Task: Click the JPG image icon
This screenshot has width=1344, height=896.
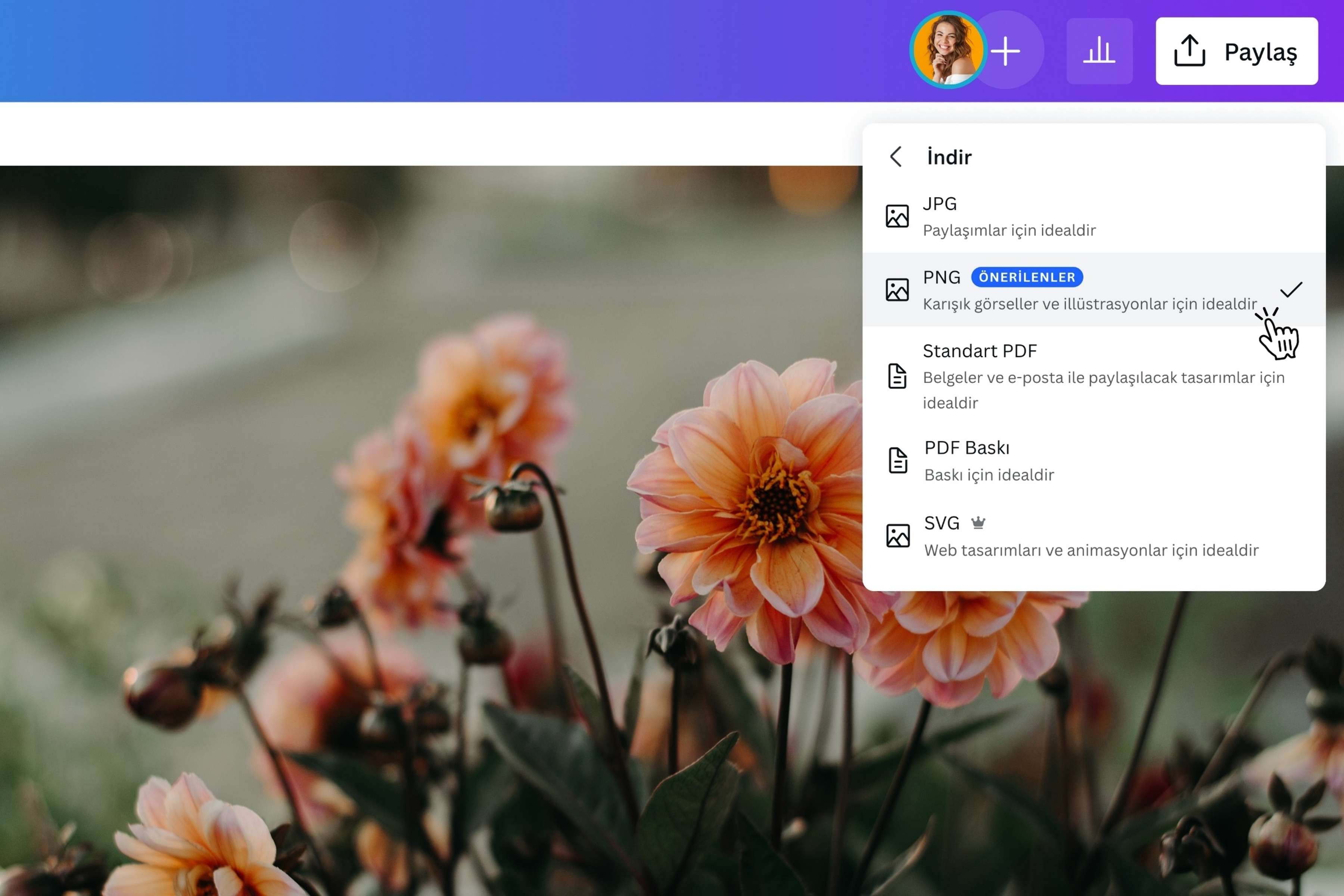Action: pyautogui.click(x=897, y=217)
